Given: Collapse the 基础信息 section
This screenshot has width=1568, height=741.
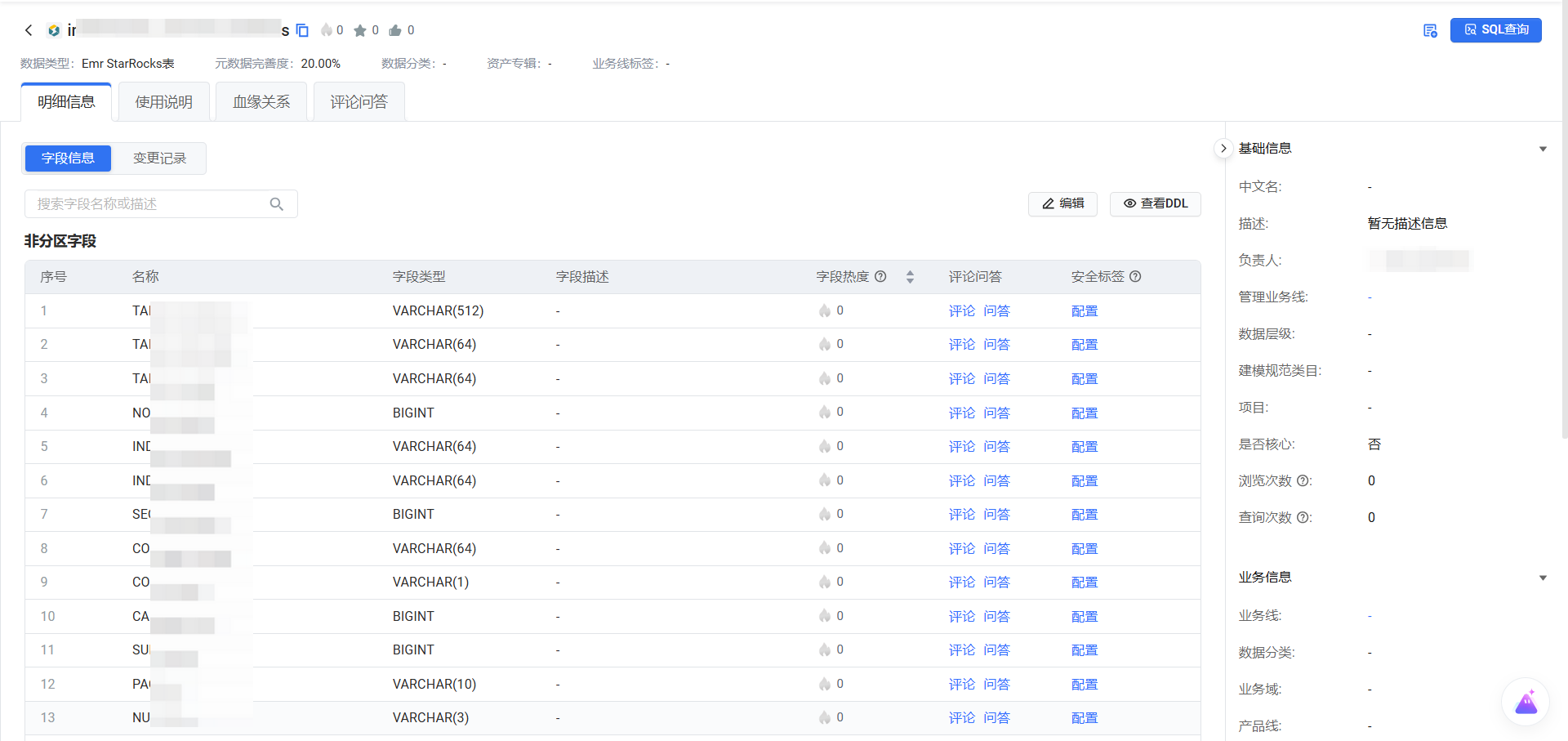Looking at the screenshot, I should point(1543,149).
